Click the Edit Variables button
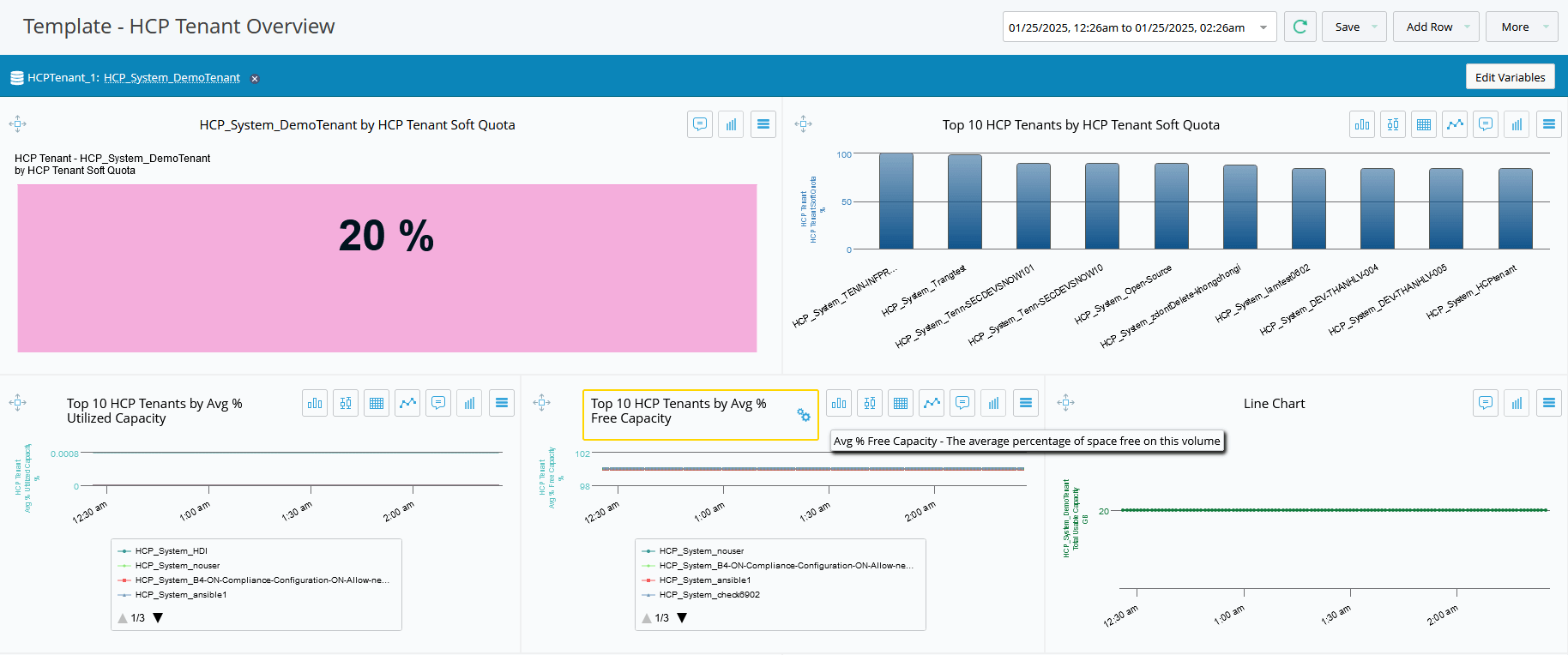The image size is (1568, 655). coord(1510,77)
